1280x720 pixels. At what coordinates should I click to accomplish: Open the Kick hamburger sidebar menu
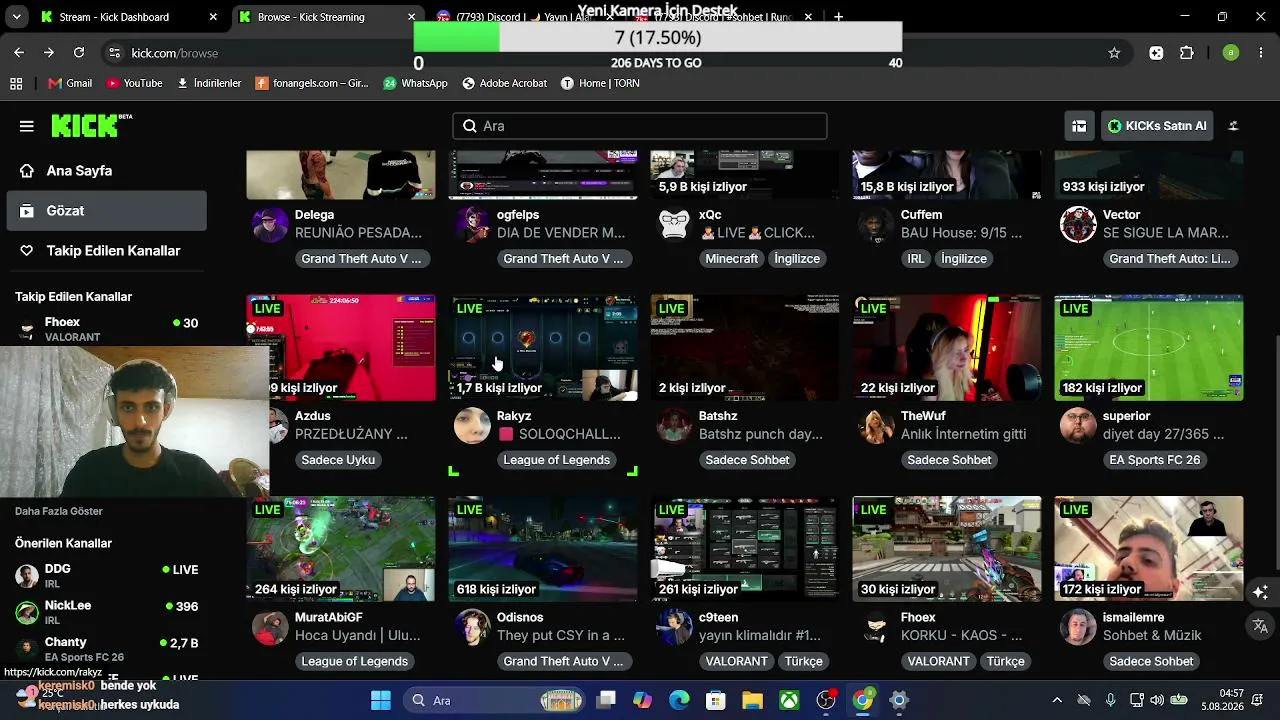tap(27, 126)
